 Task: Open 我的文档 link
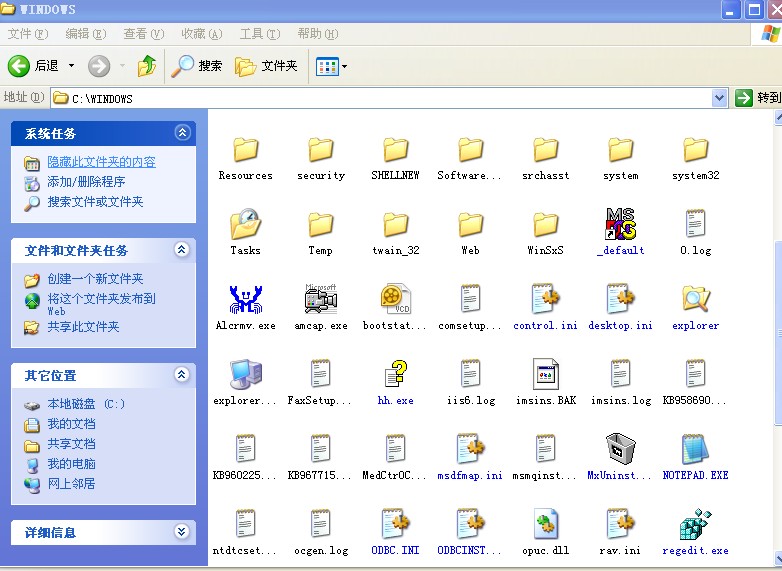[x=71, y=424]
